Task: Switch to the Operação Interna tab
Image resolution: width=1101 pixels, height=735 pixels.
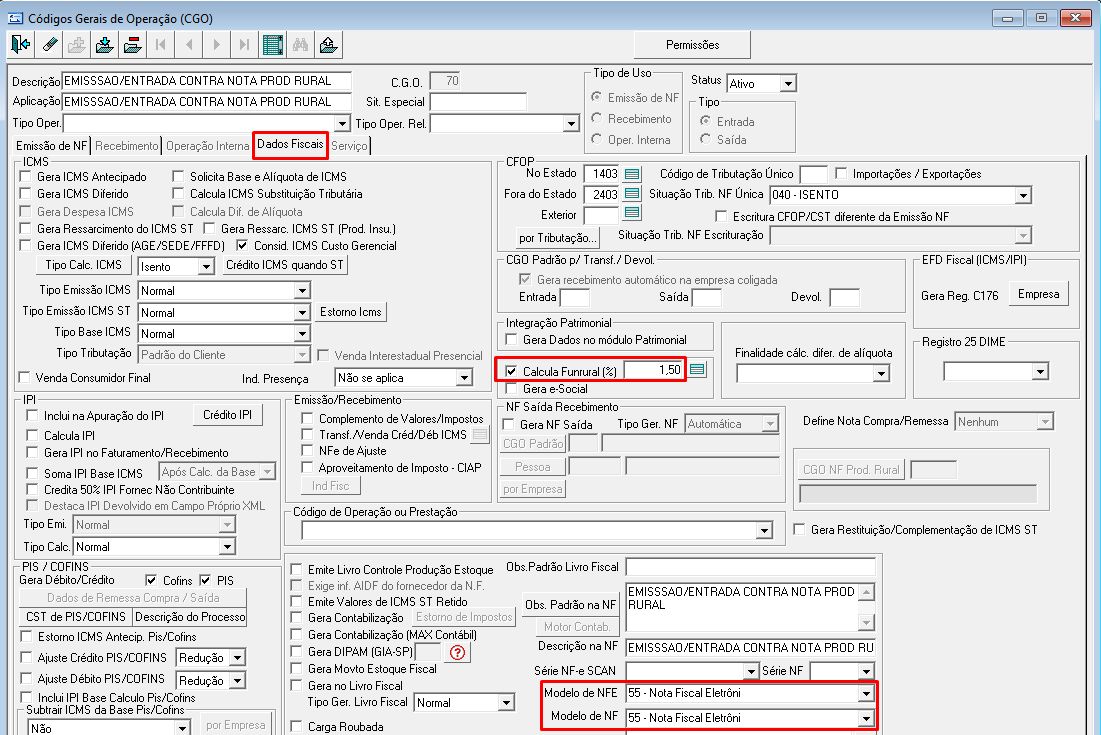Action: click(x=207, y=145)
